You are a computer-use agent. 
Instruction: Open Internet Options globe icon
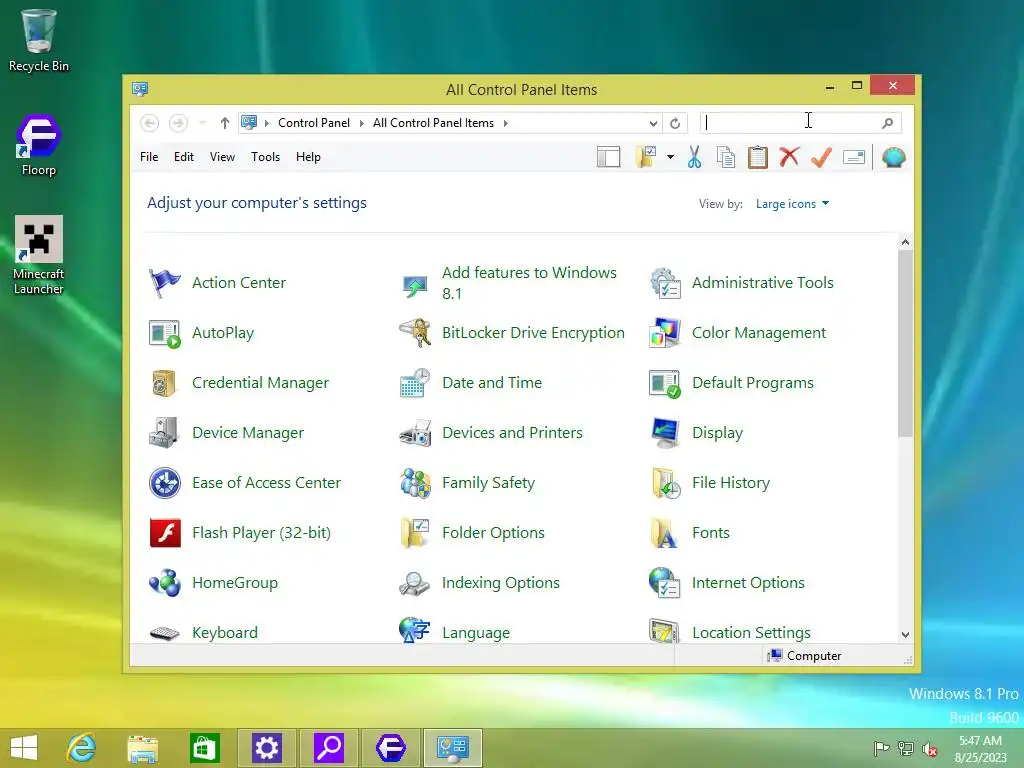(x=665, y=583)
